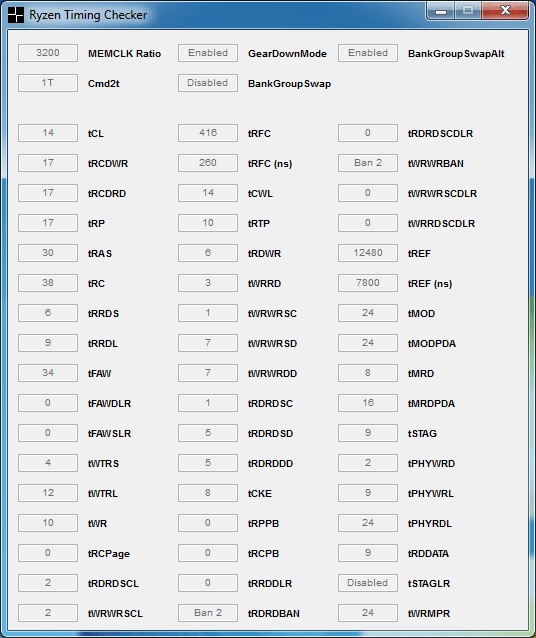Click the BankGroupSwap Disabled field
The width and height of the screenshot is (536, 638).
coord(208,83)
